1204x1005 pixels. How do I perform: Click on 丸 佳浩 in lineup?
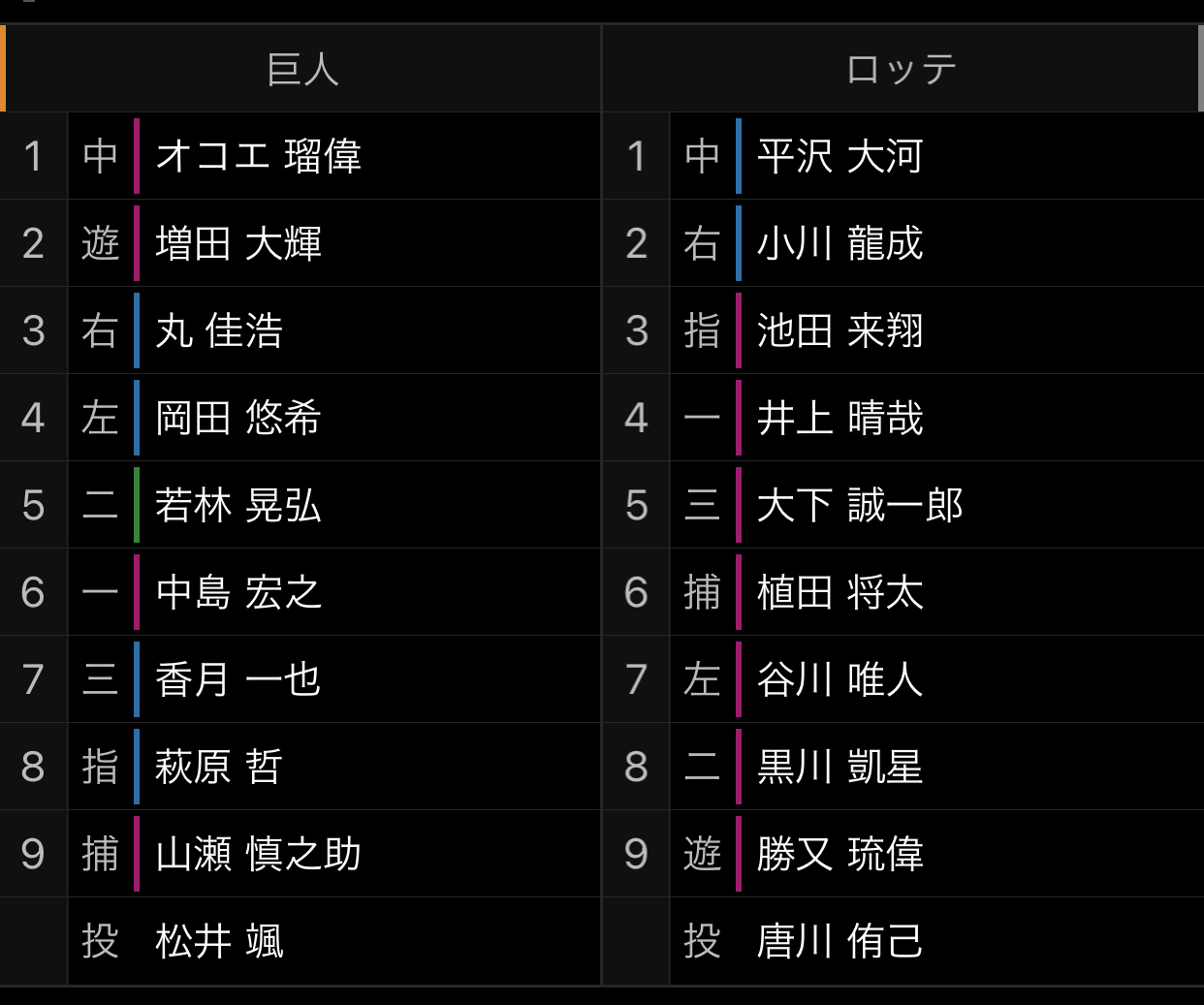point(219,330)
